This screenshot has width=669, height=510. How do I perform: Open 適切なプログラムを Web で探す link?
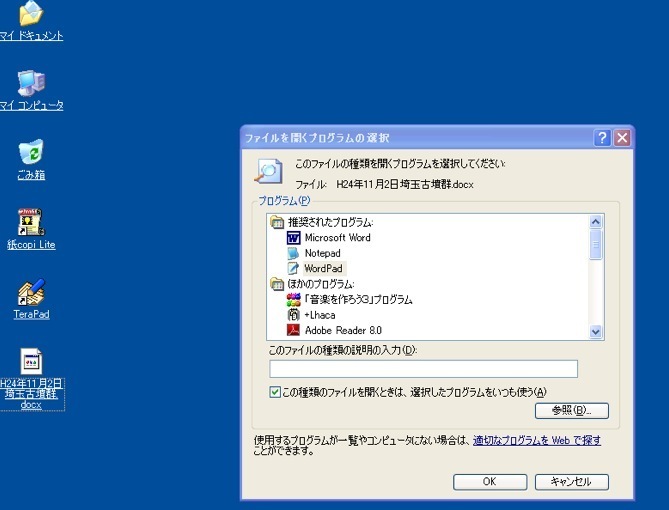(x=537, y=440)
